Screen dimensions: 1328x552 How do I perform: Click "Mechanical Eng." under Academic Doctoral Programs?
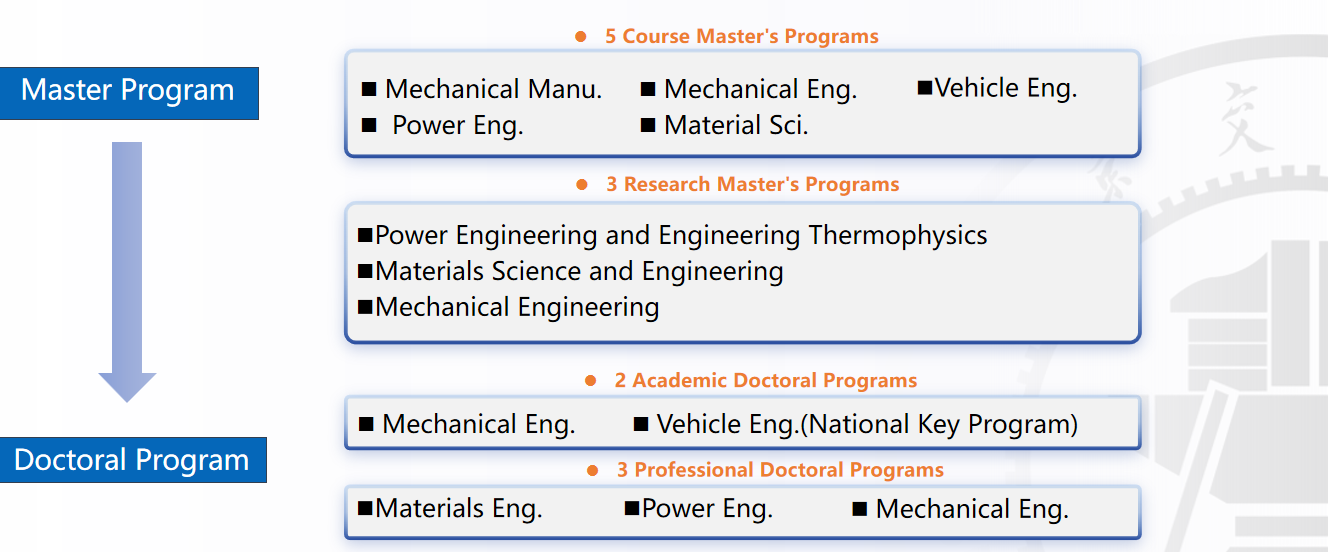click(x=478, y=425)
